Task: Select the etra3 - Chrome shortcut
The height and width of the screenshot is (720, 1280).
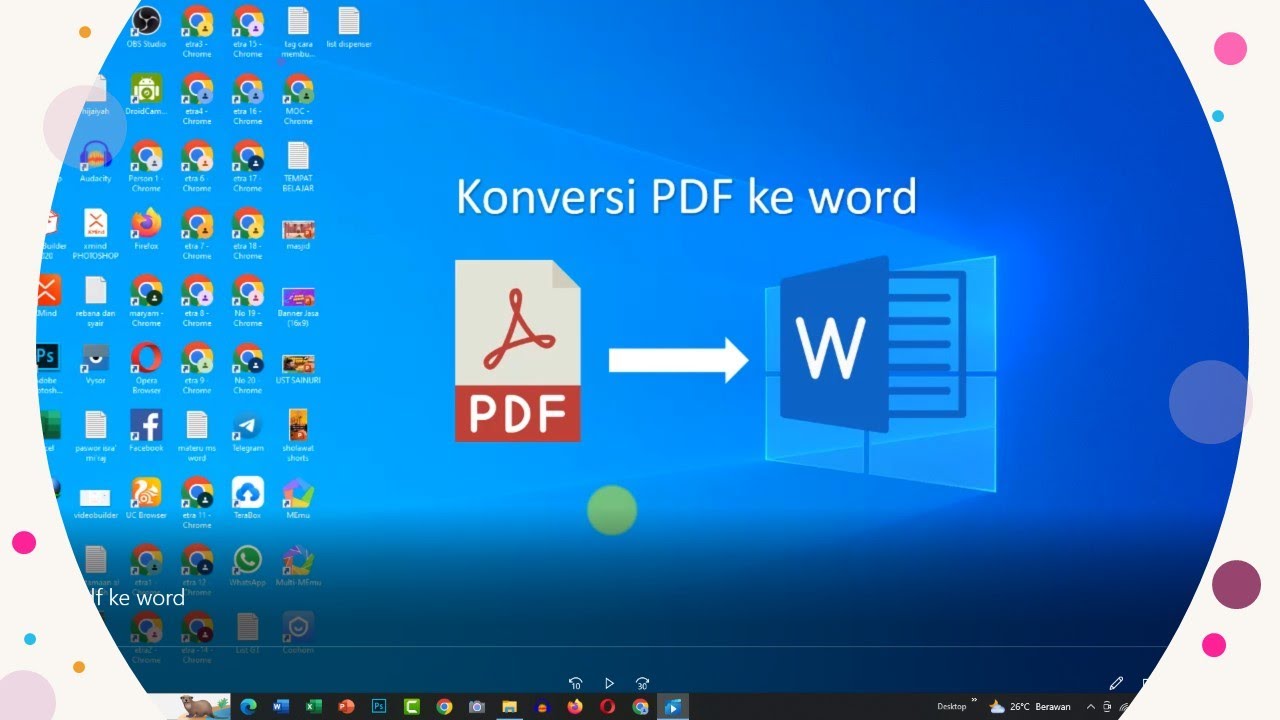Action: 197,32
